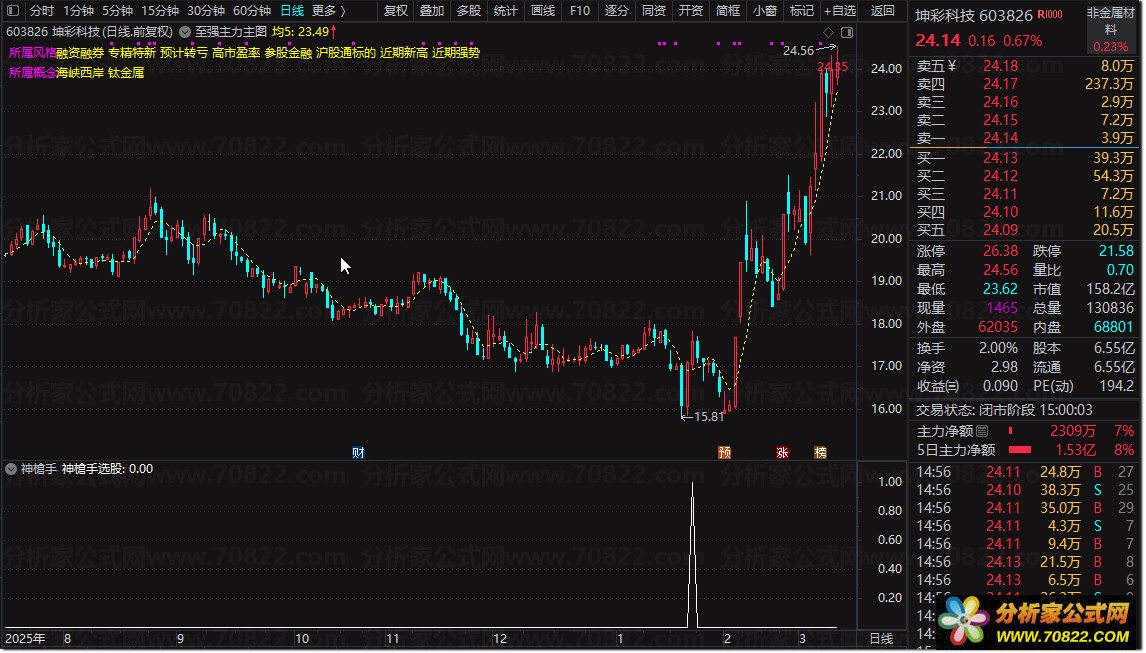
Task: Click the 返回 back button
Action: click(882, 10)
